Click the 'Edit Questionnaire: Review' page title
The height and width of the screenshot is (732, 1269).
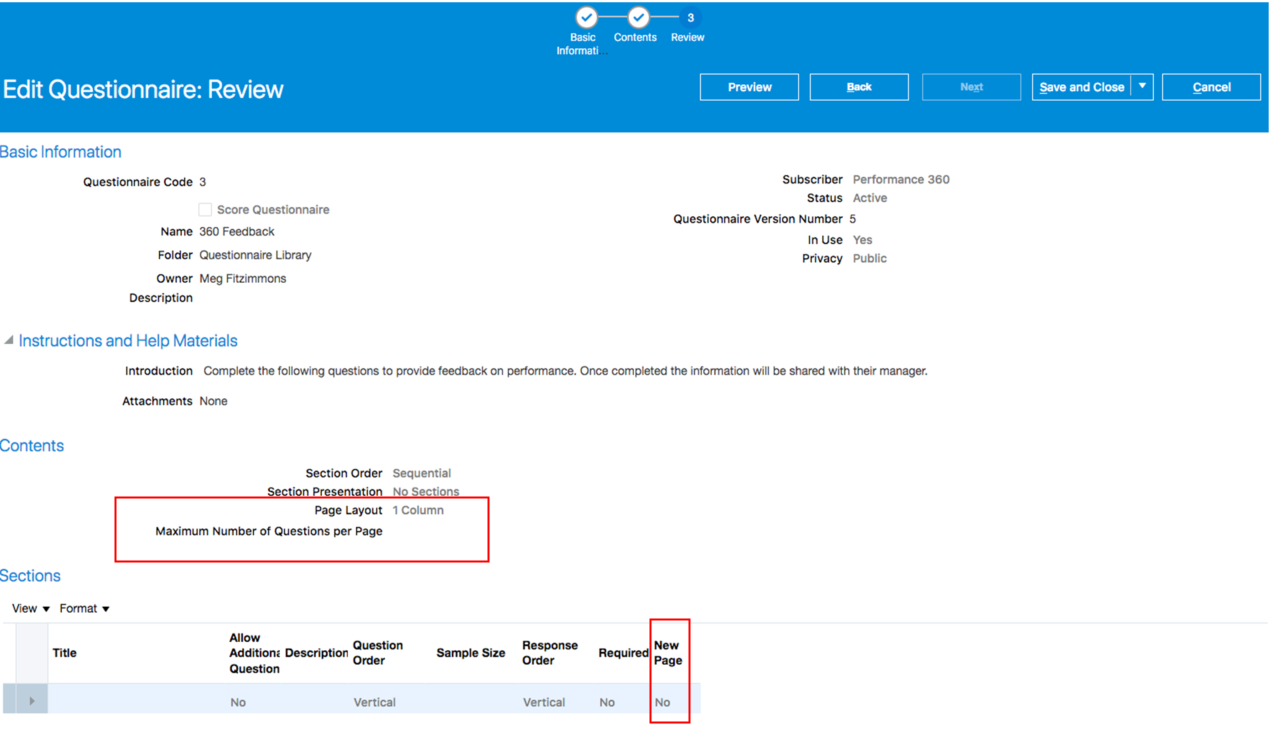(143, 89)
